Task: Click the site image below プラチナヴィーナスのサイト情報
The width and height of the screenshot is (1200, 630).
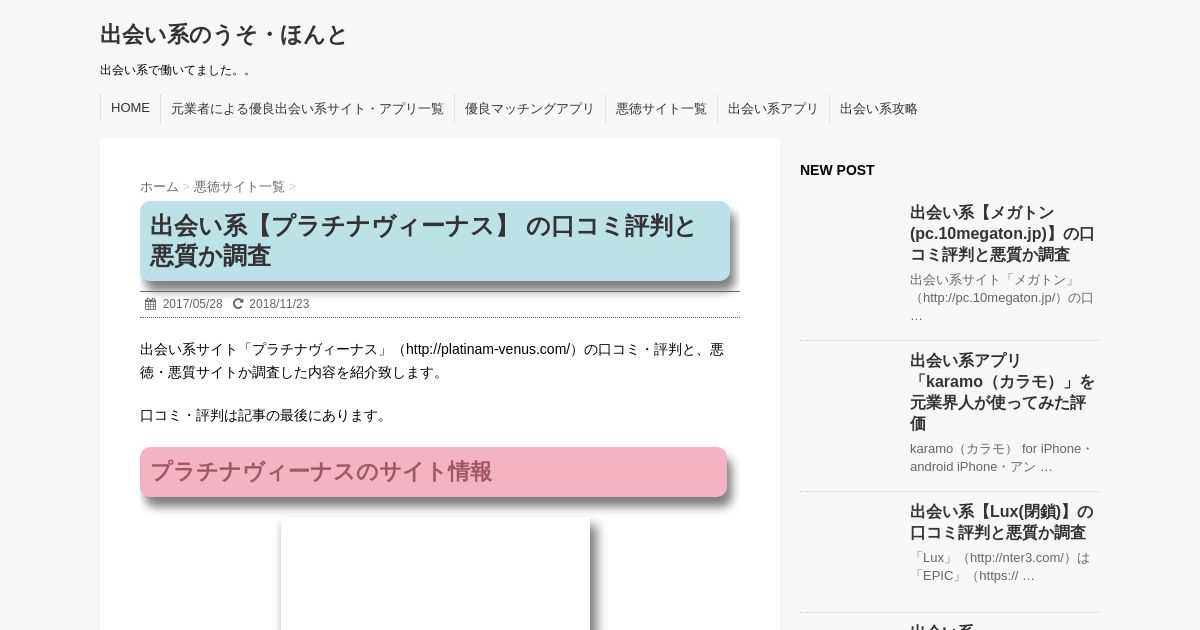Action: click(435, 574)
